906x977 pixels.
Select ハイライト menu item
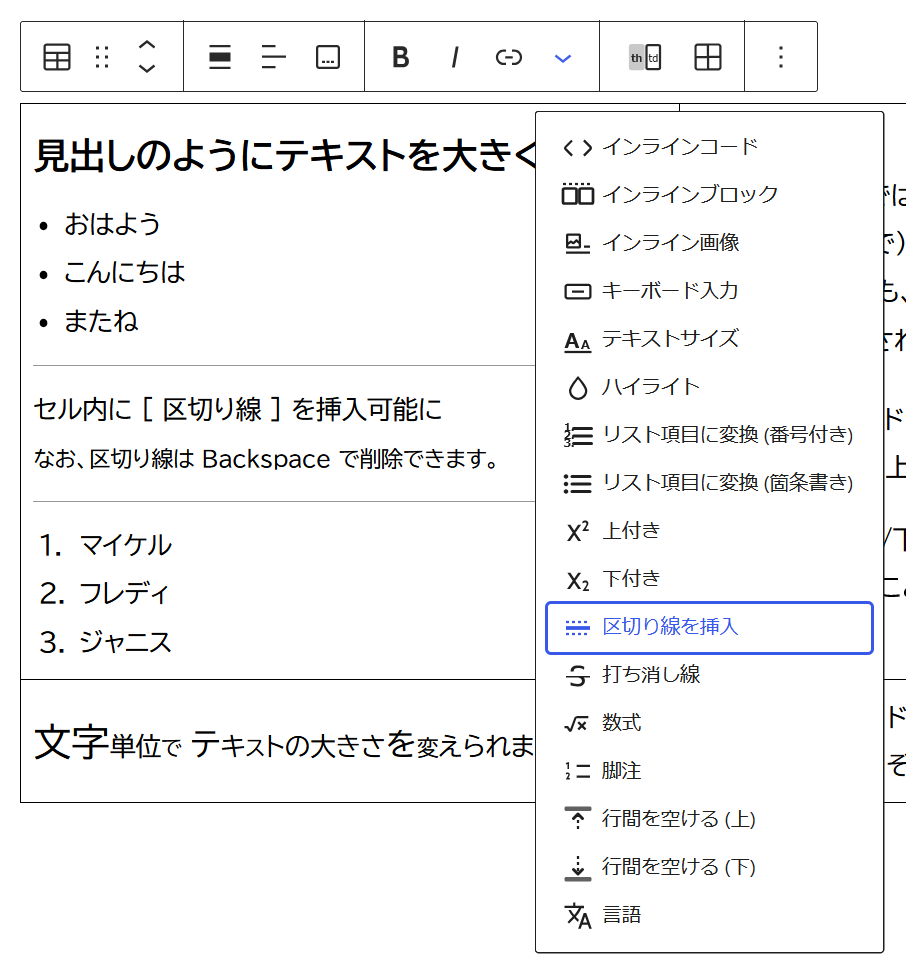709,387
